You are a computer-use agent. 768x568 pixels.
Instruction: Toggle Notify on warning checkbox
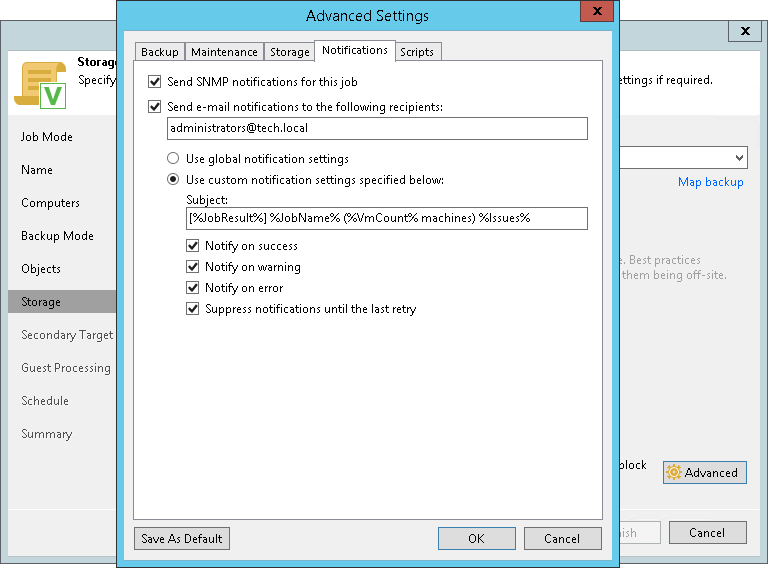192,267
